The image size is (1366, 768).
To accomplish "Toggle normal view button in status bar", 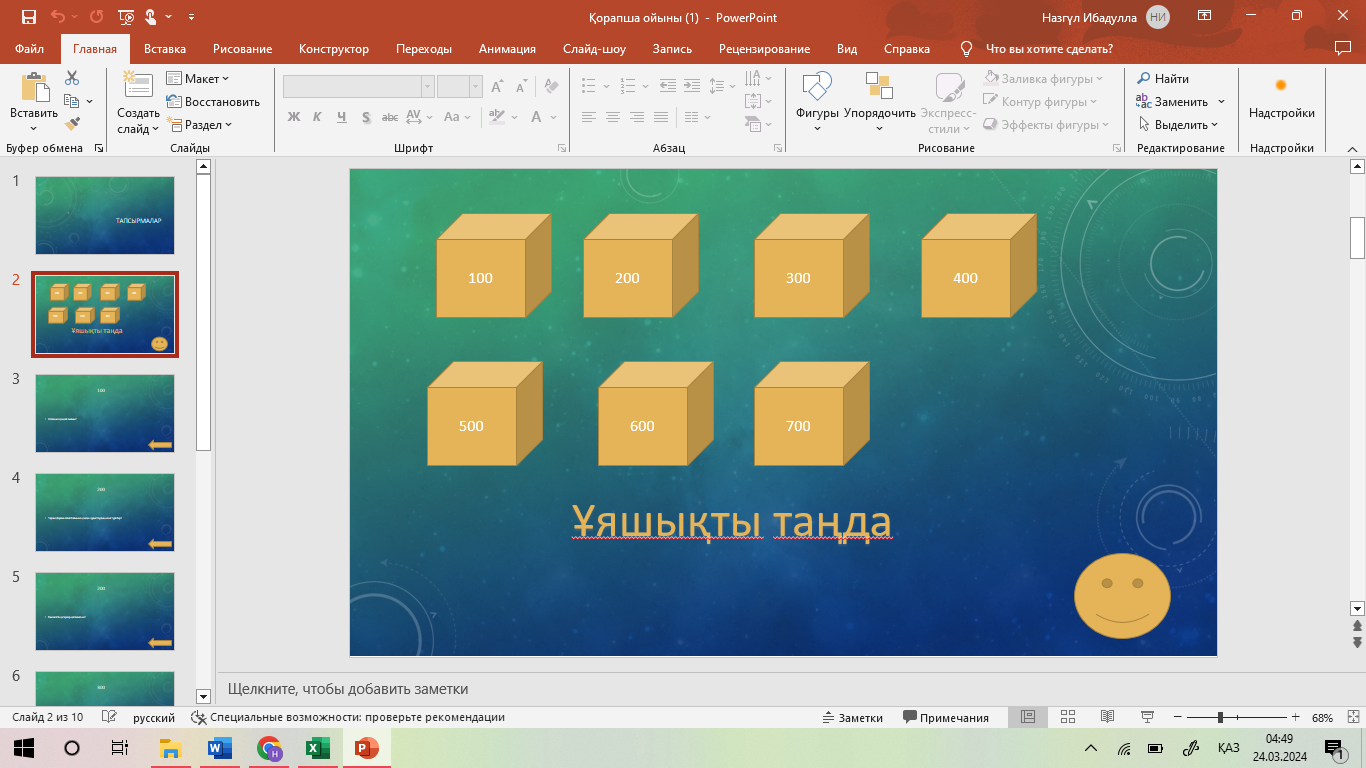I will point(1027,717).
